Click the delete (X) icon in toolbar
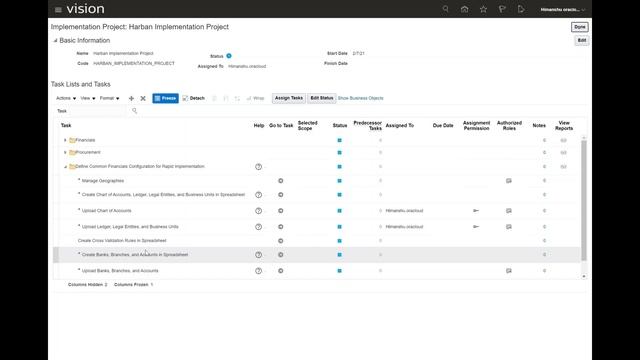Image resolution: width=640 pixels, height=360 pixels. pyautogui.click(x=143, y=98)
